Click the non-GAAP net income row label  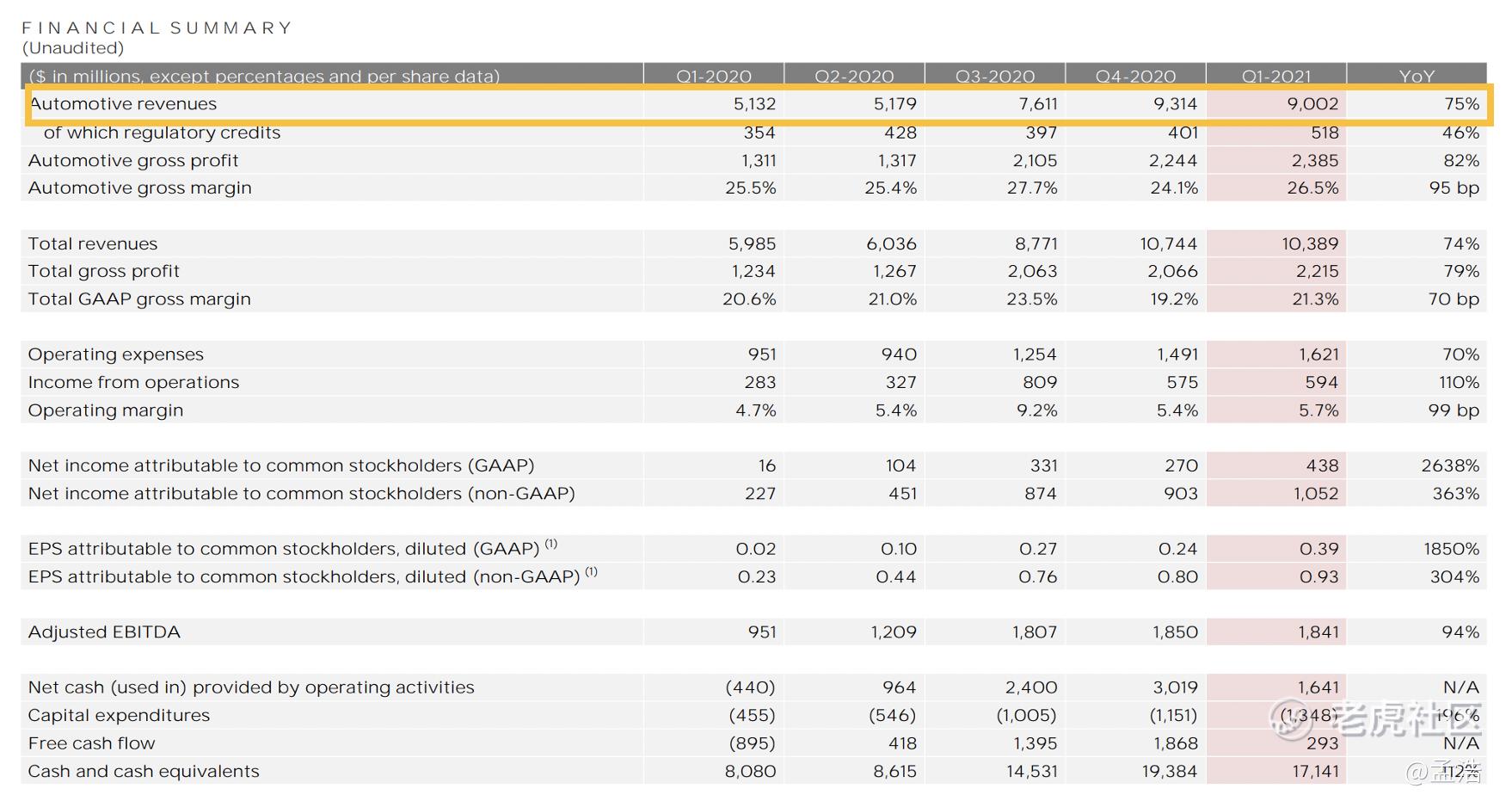(x=302, y=494)
